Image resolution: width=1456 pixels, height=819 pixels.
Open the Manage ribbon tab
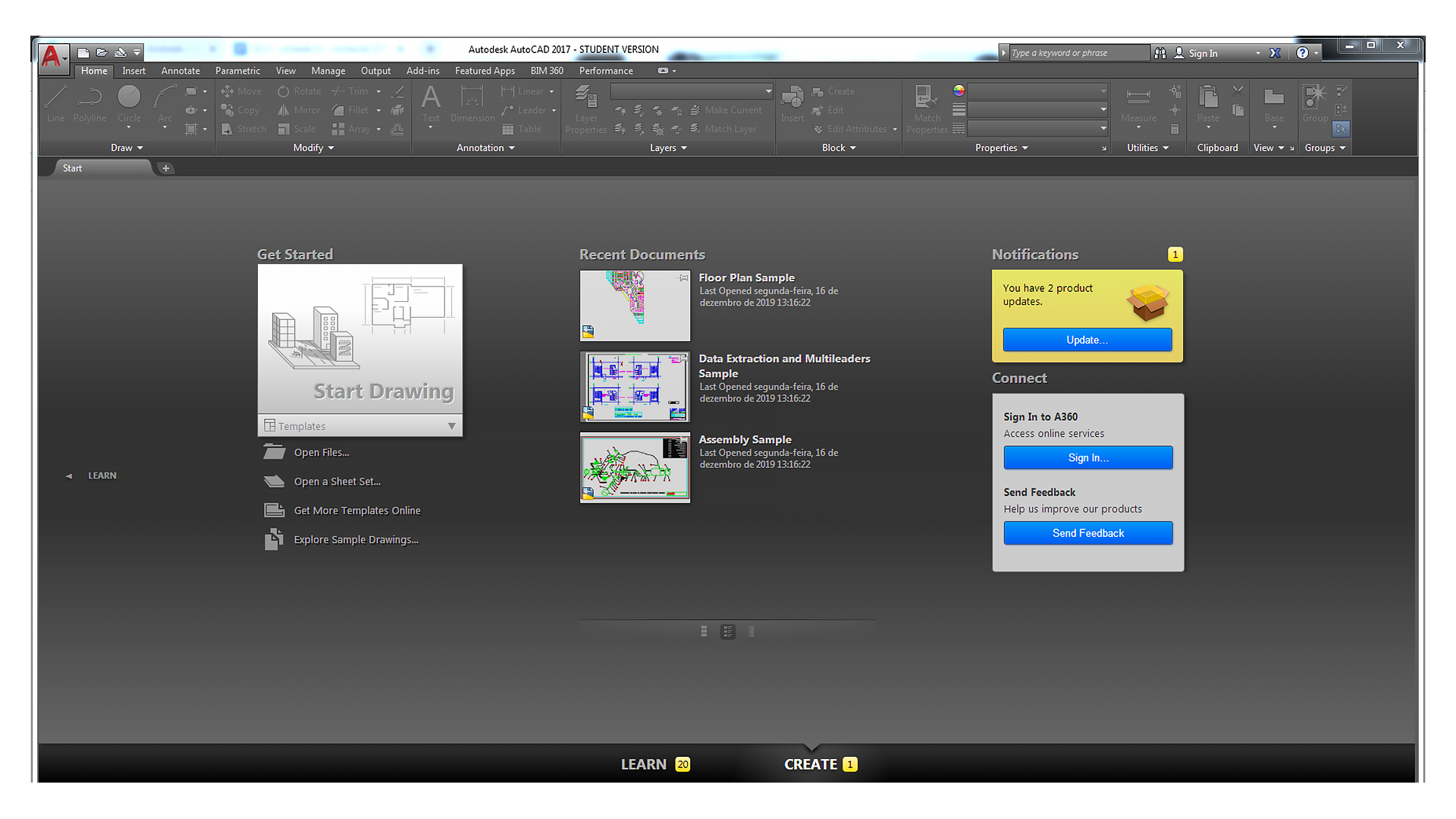(x=328, y=71)
